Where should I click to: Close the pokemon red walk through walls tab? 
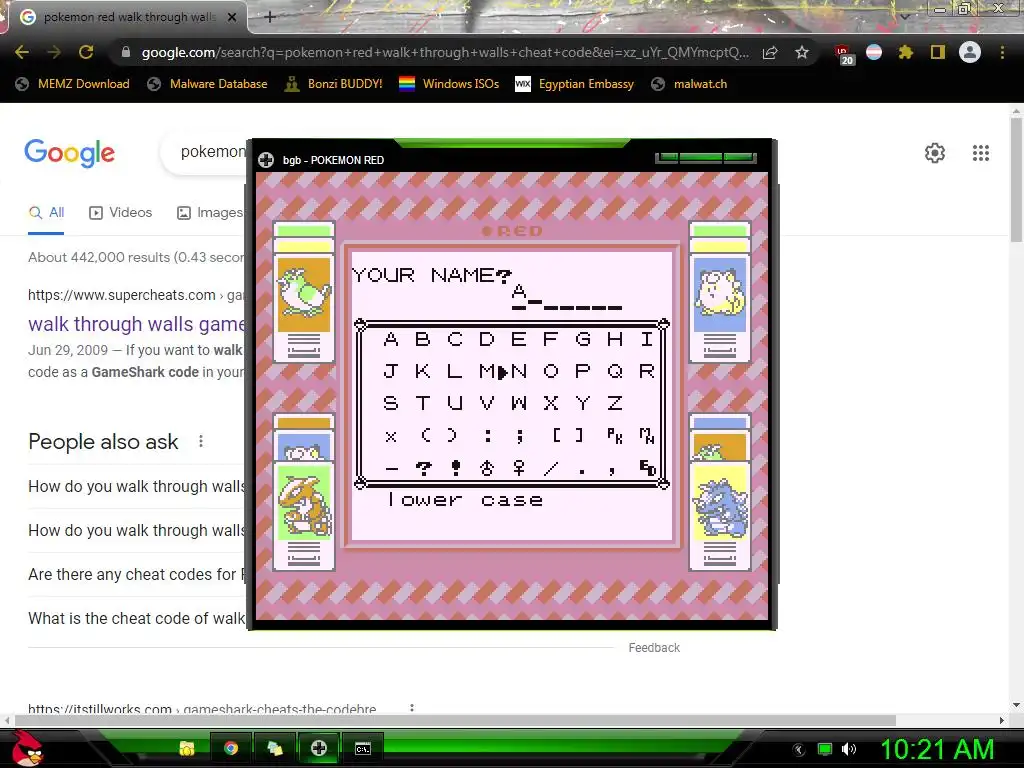231,17
